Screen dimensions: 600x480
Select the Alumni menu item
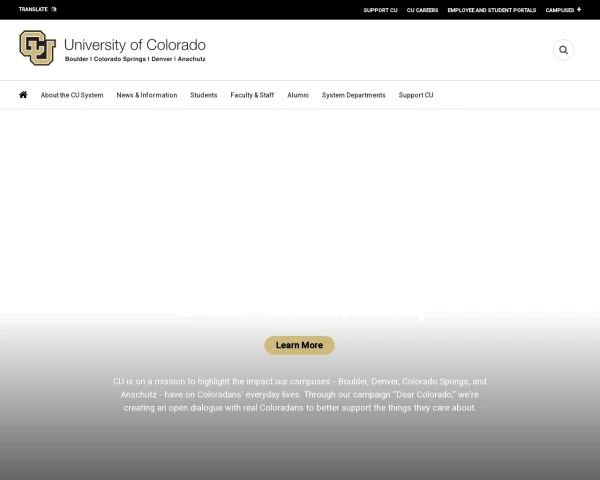pyautogui.click(x=298, y=95)
